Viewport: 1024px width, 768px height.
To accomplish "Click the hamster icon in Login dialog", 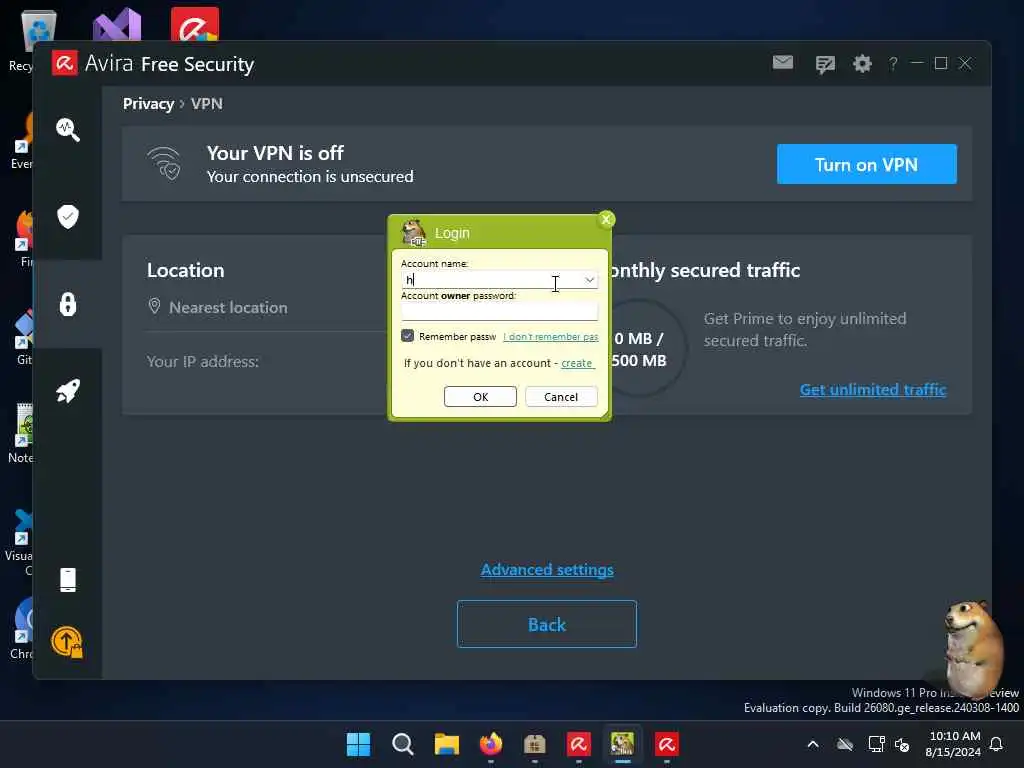I will click(413, 232).
